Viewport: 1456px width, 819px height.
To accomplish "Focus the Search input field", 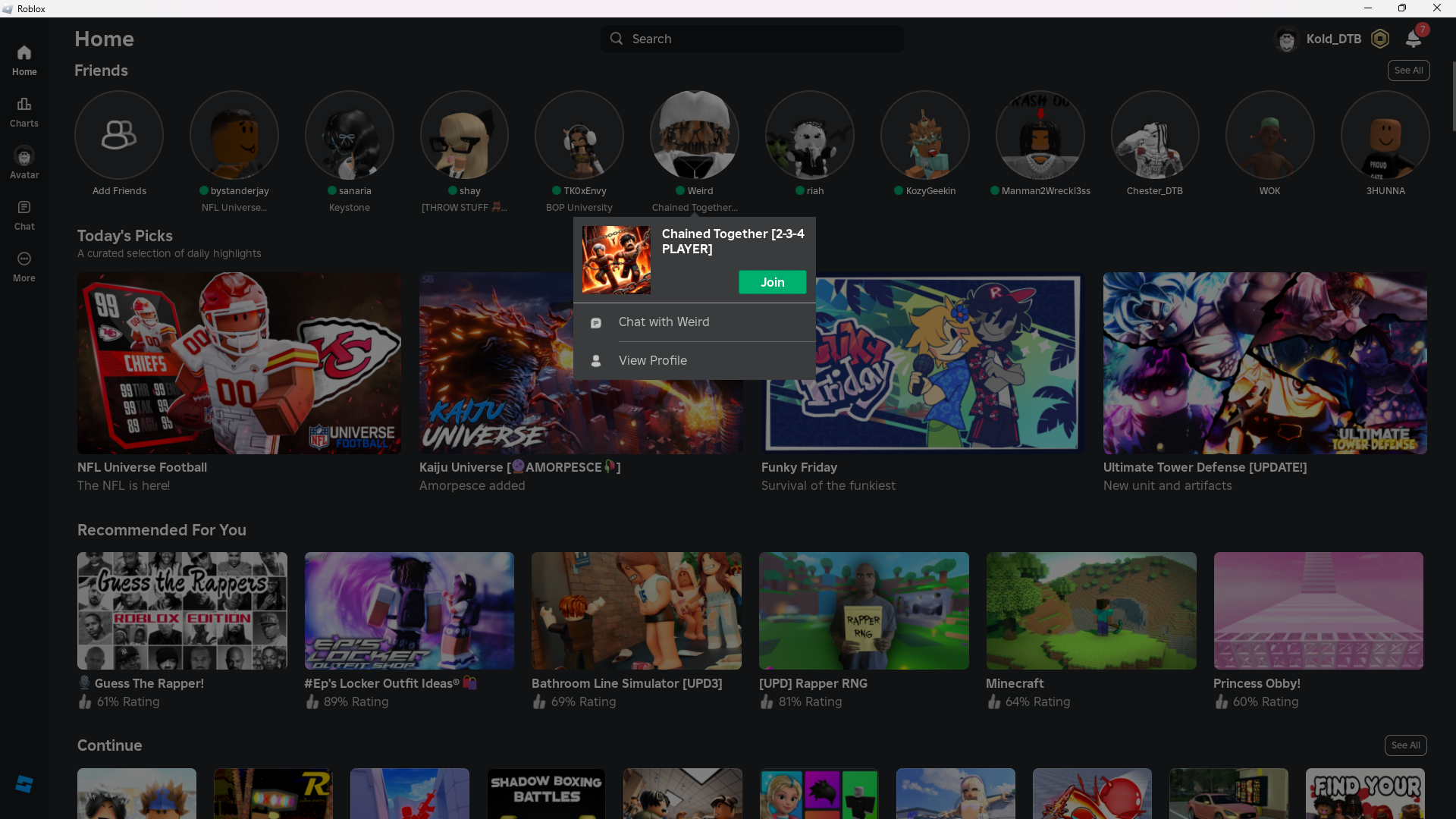I will (752, 39).
